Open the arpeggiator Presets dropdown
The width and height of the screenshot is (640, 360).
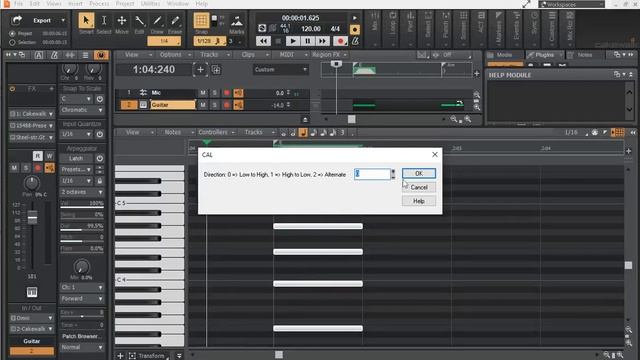click(76, 169)
